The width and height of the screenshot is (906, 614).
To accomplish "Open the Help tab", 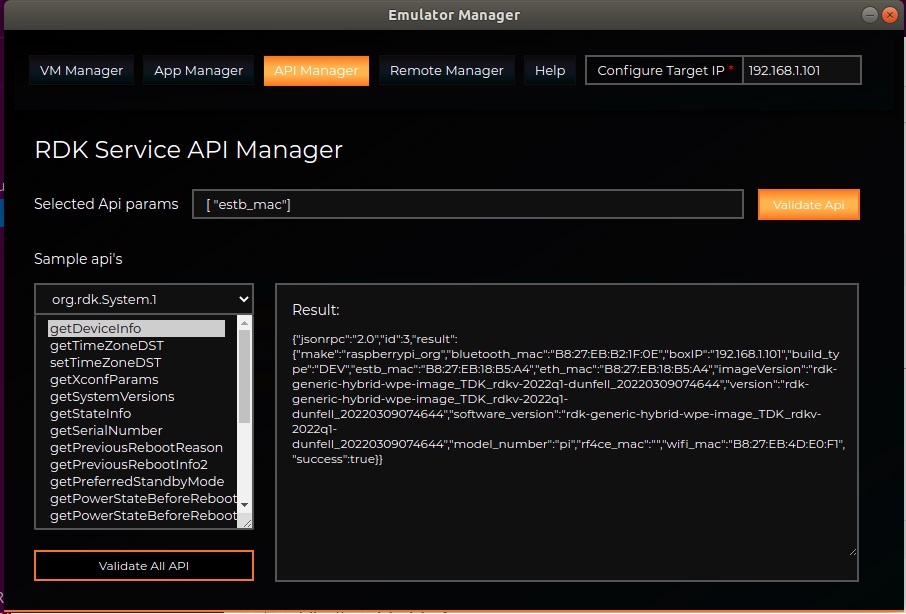I will tap(549, 71).
